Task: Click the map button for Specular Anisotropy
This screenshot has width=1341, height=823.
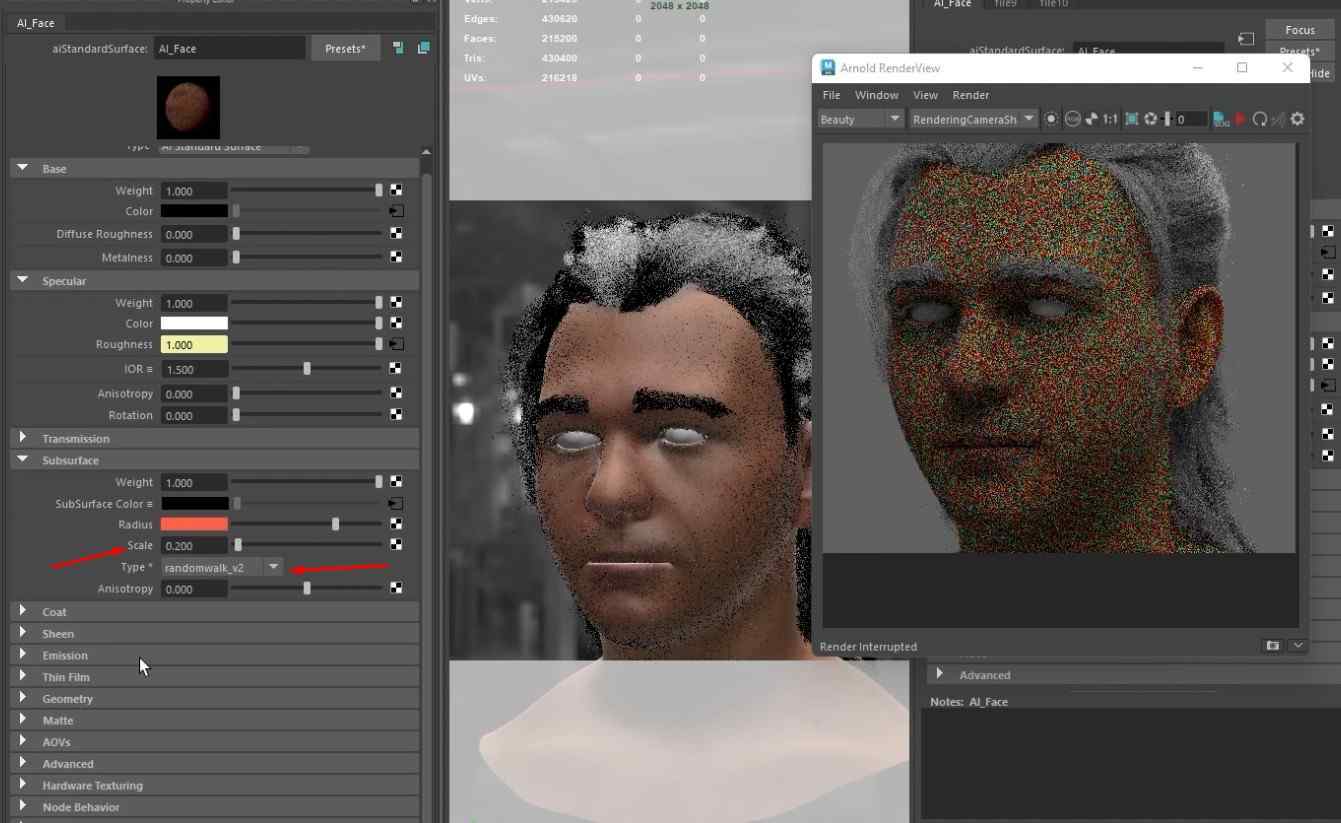Action: (x=396, y=393)
